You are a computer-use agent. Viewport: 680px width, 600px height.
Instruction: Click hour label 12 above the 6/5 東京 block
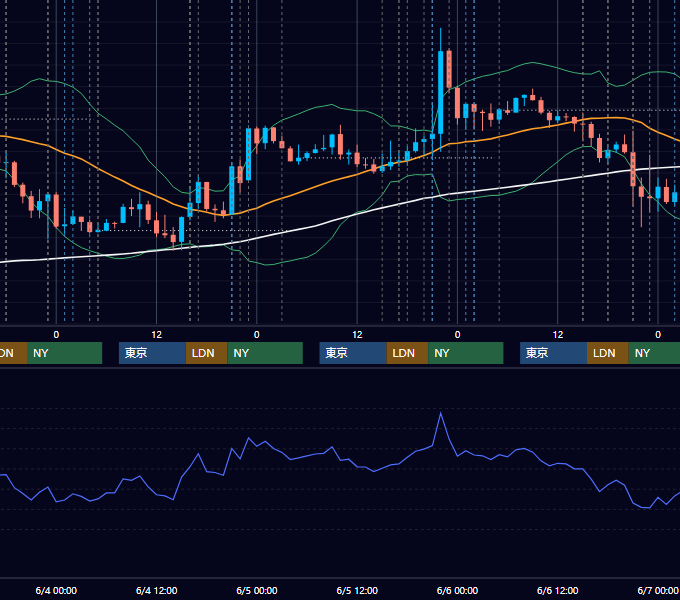pyautogui.click(x=357, y=335)
